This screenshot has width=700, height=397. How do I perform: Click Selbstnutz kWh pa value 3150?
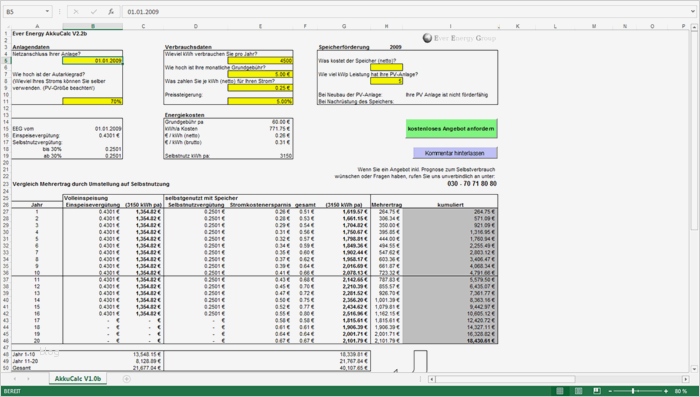click(286, 156)
